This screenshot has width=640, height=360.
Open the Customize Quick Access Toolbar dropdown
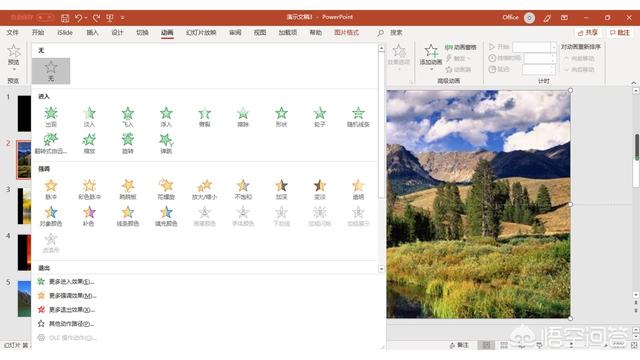click(x=122, y=18)
